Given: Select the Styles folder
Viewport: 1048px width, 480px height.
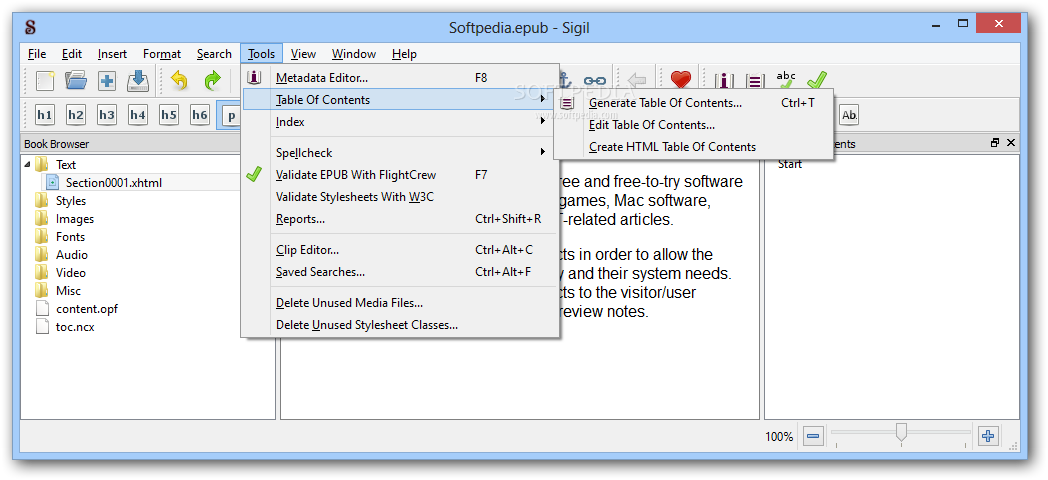Looking at the screenshot, I should click(x=70, y=201).
